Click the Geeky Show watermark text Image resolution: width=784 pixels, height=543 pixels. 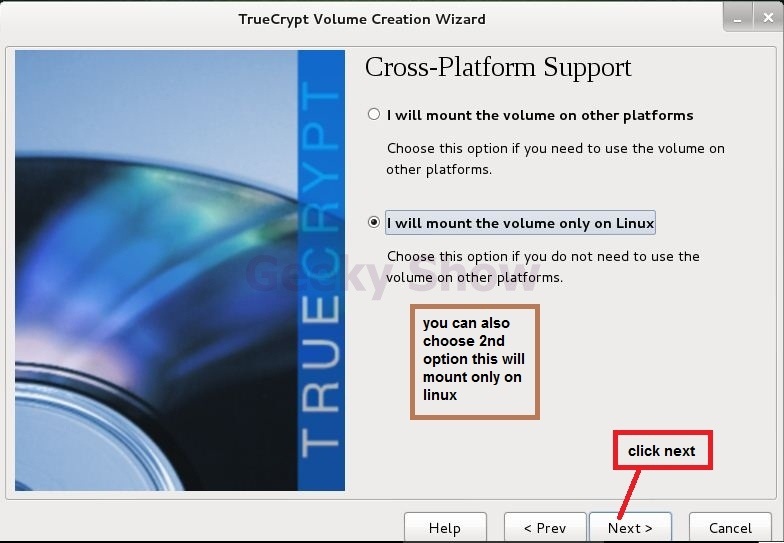[392, 275]
